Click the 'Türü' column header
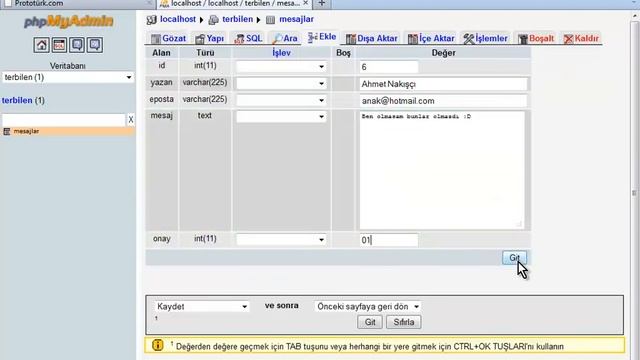 pyautogui.click(x=205, y=53)
